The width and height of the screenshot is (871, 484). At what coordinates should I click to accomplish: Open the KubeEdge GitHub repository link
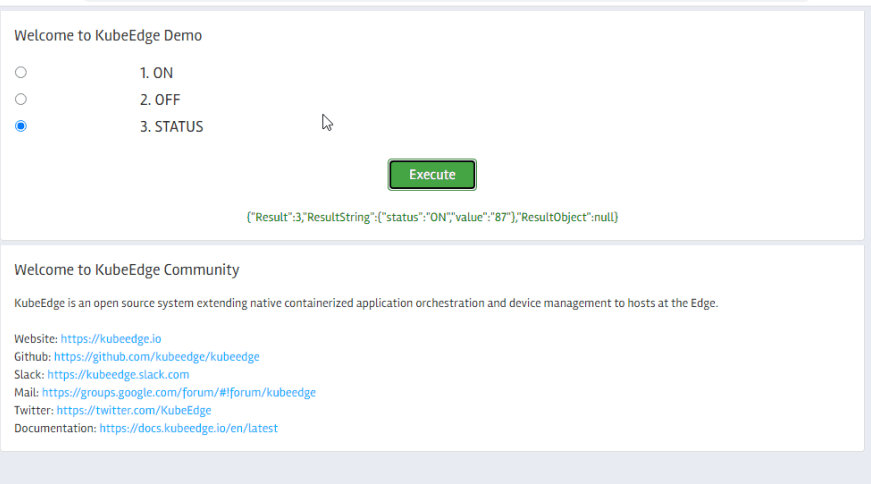(156, 357)
